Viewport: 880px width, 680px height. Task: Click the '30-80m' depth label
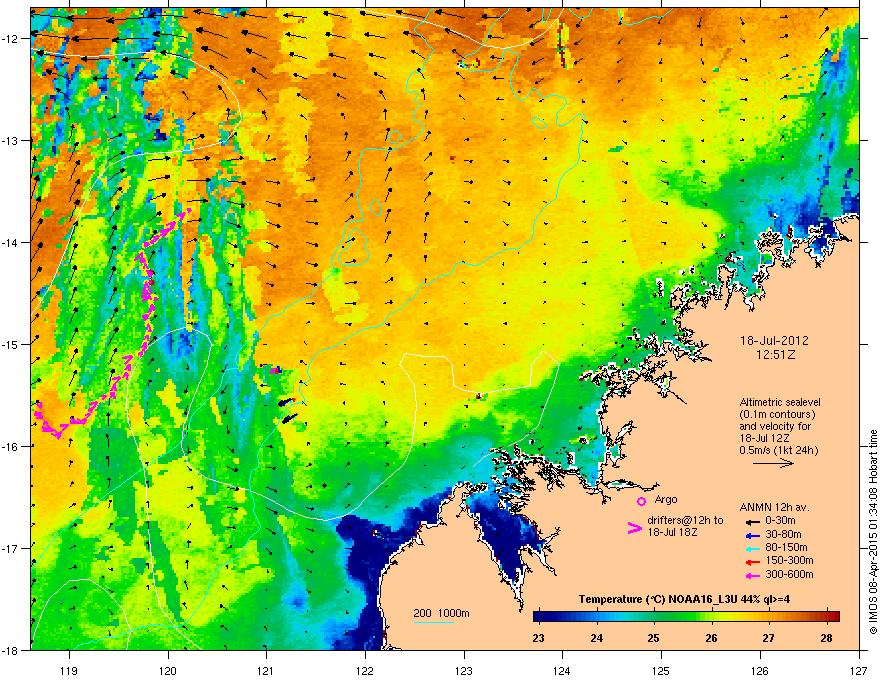pos(783,535)
